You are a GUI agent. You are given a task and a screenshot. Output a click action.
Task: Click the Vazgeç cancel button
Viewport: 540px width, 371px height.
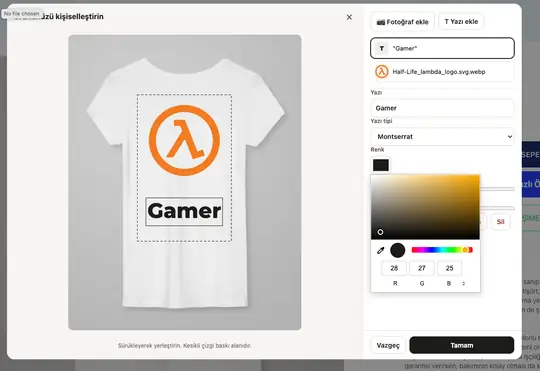388,346
